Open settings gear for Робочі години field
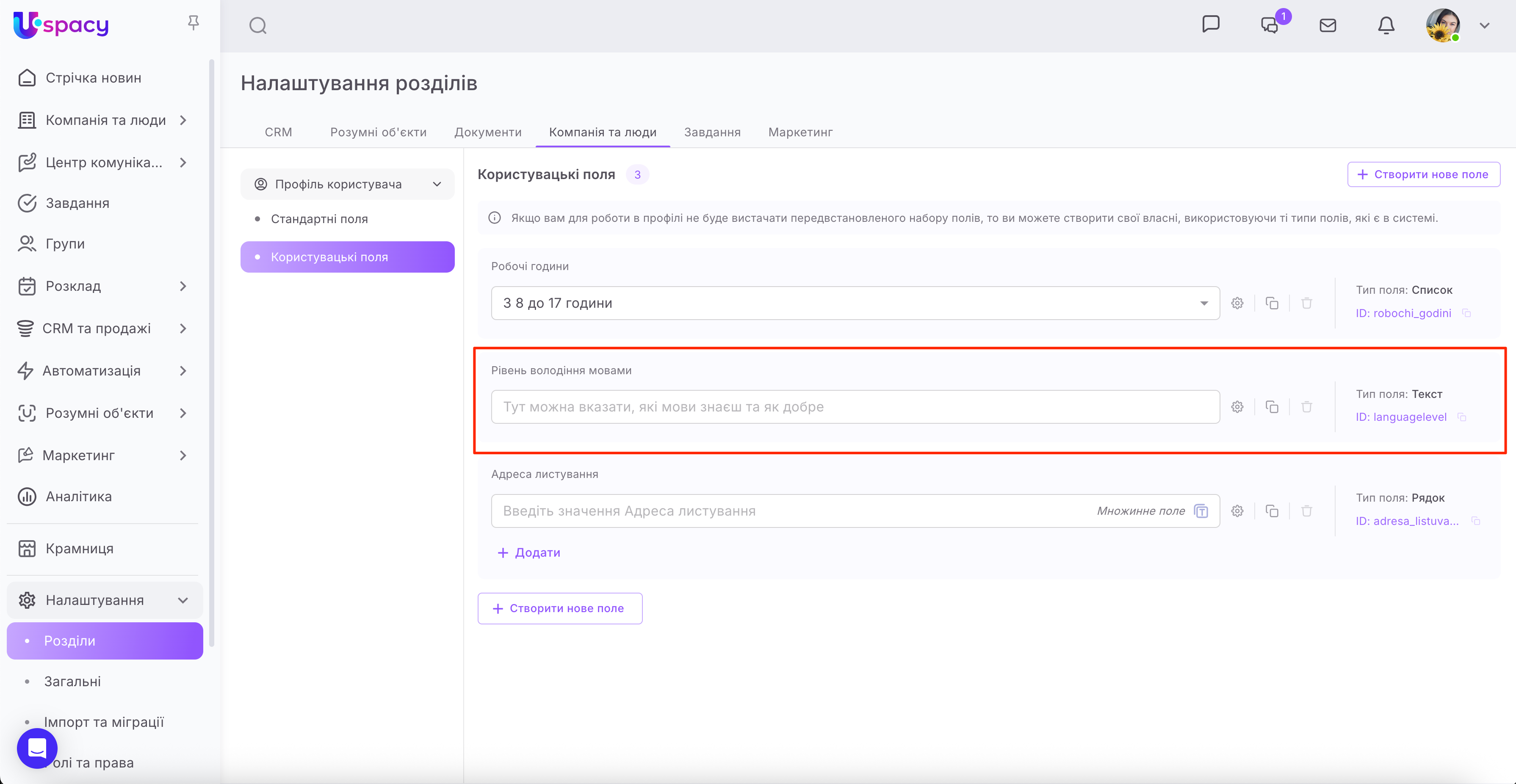This screenshot has height=784, width=1516. click(x=1237, y=304)
